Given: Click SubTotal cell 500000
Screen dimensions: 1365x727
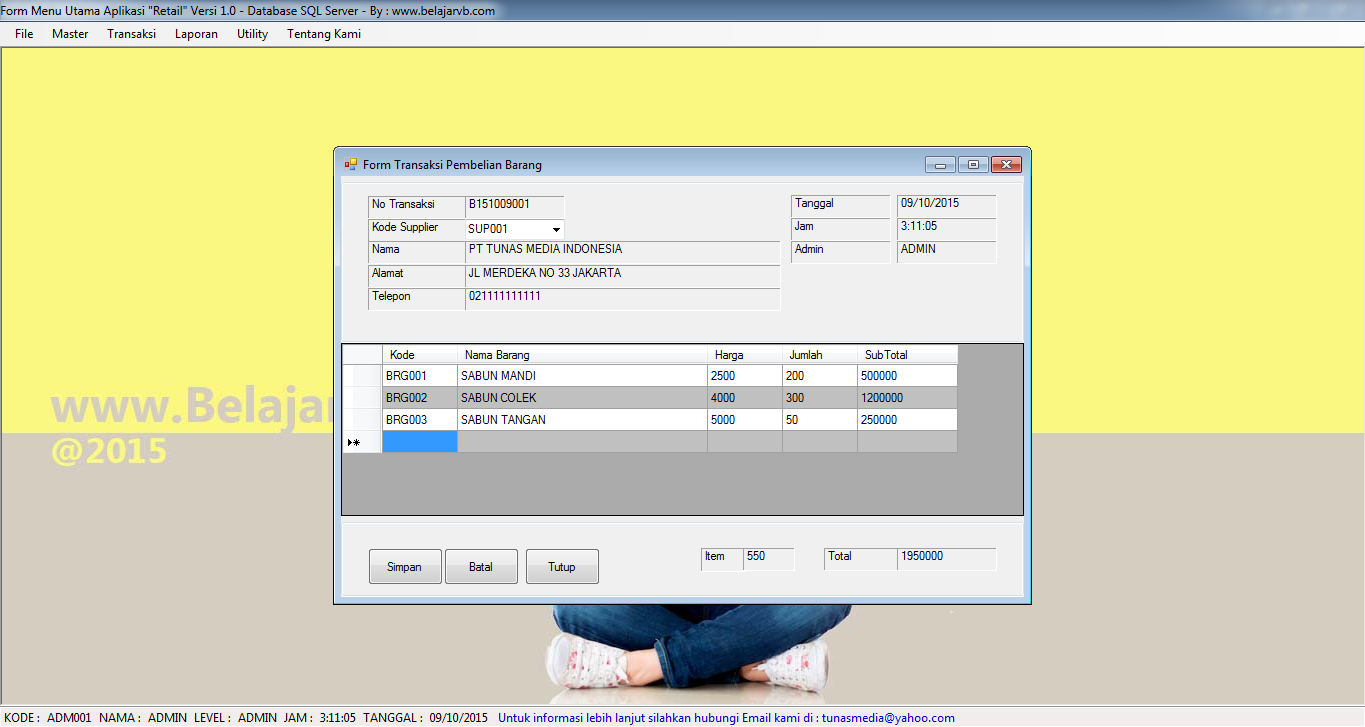Looking at the screenshot, I should (x=907, y=376).
